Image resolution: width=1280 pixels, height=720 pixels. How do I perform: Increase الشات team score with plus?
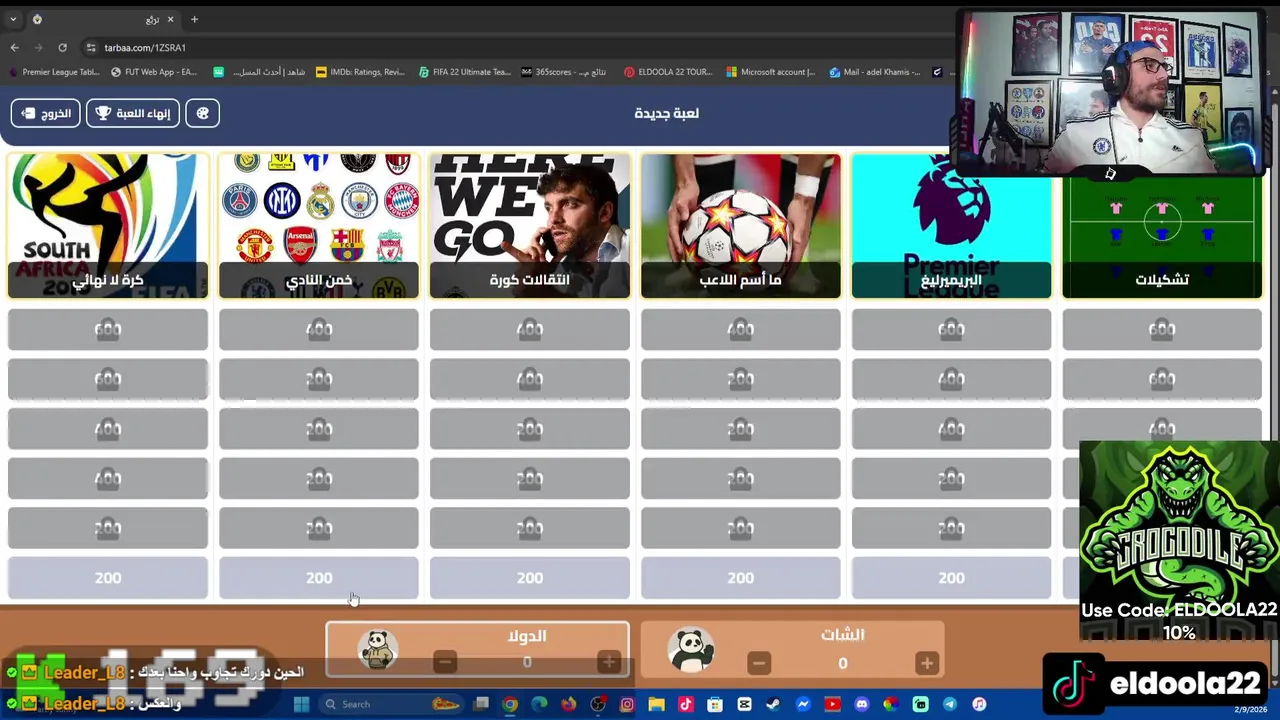(x=927, y=662)
